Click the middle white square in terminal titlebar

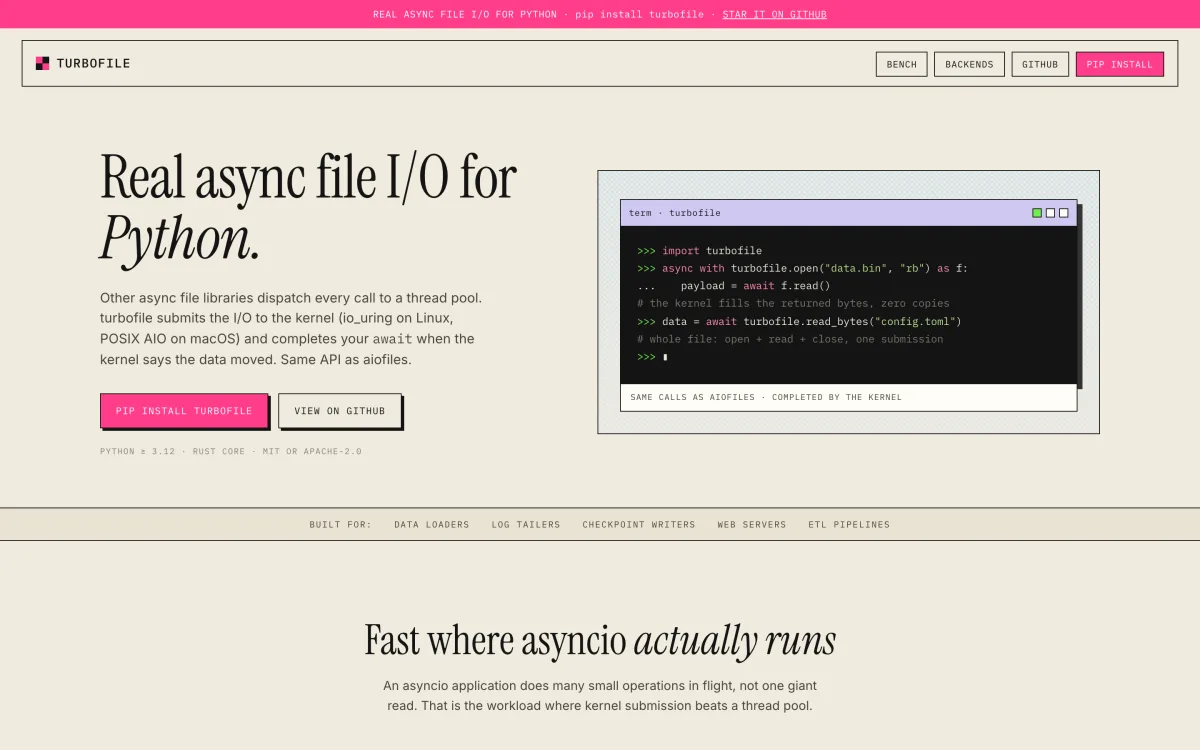[1050, 213]
